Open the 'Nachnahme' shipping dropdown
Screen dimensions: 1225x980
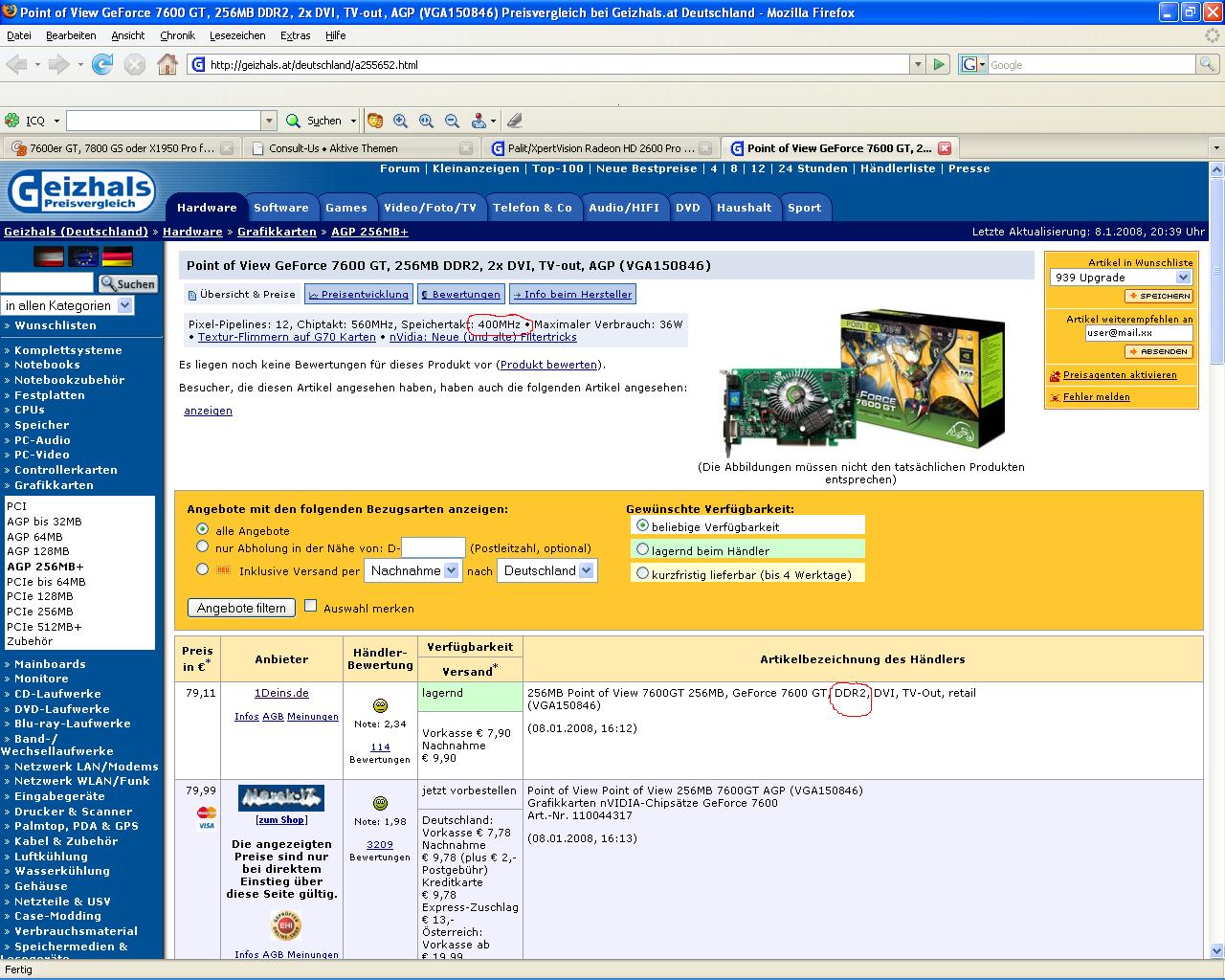coord(413,570)
